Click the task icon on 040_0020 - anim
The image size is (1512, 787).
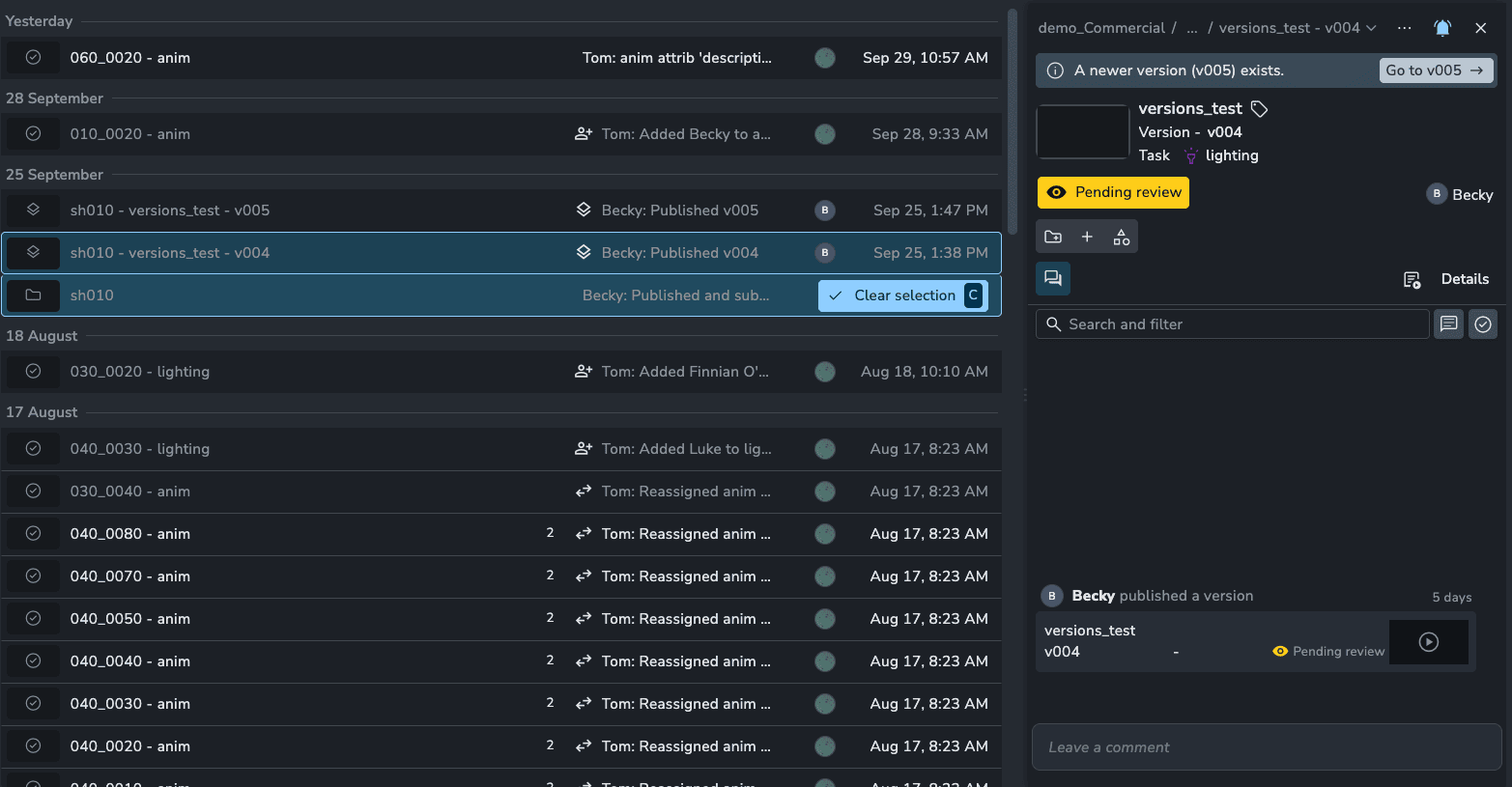[x=33, y=746]
